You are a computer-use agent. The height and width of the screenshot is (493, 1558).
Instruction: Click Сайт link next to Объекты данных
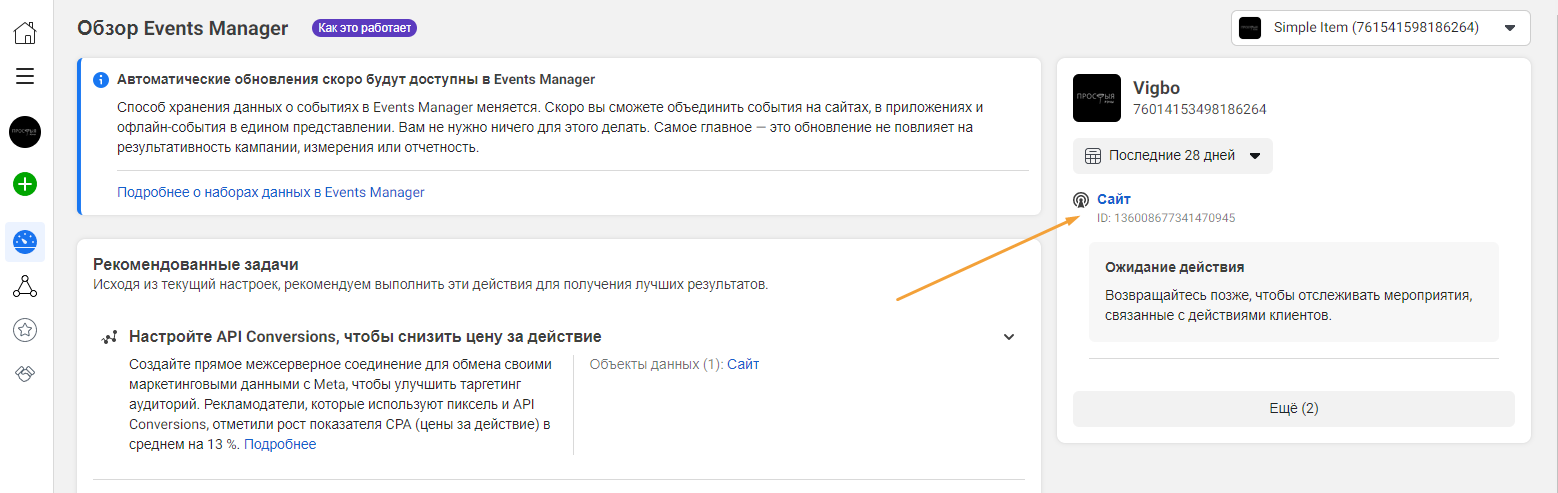[x=743, y=364]
